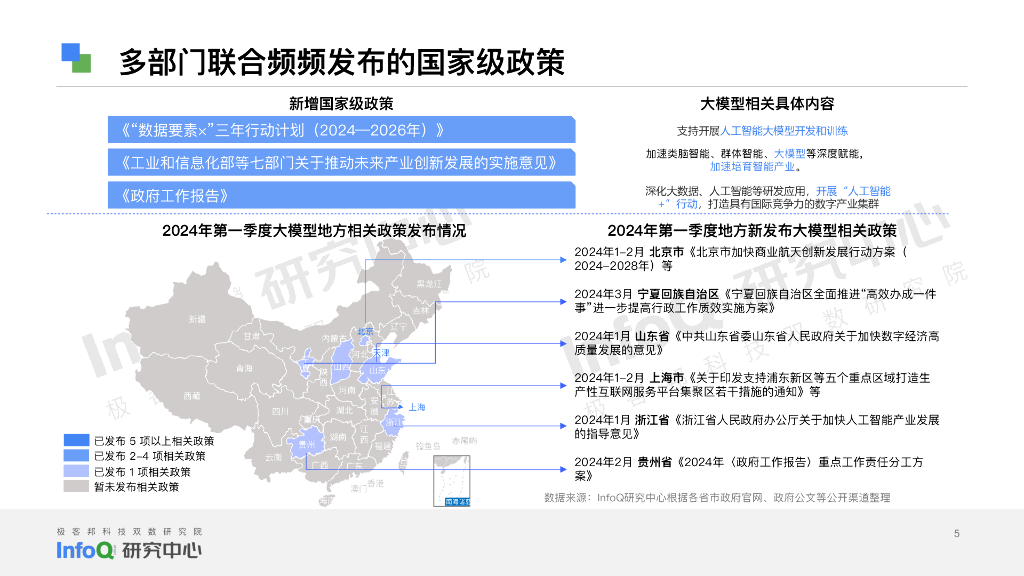Click the 浙江 highlighted province on map
Image resolution: width=1024 pixels, height=576 pixels.
coord(394,423)
